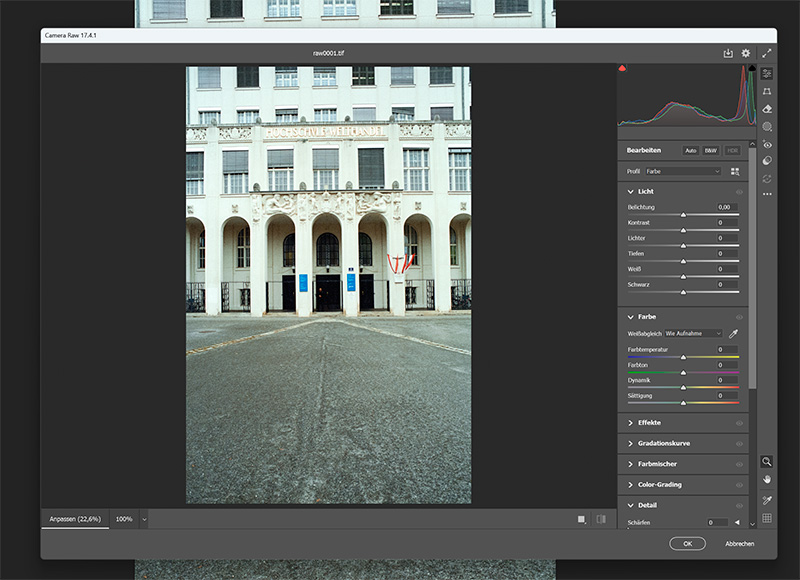This screenshot has height=580, width=800.
Task: Toggle visibility eye for Detail section
Action: (x=739, y=506)
